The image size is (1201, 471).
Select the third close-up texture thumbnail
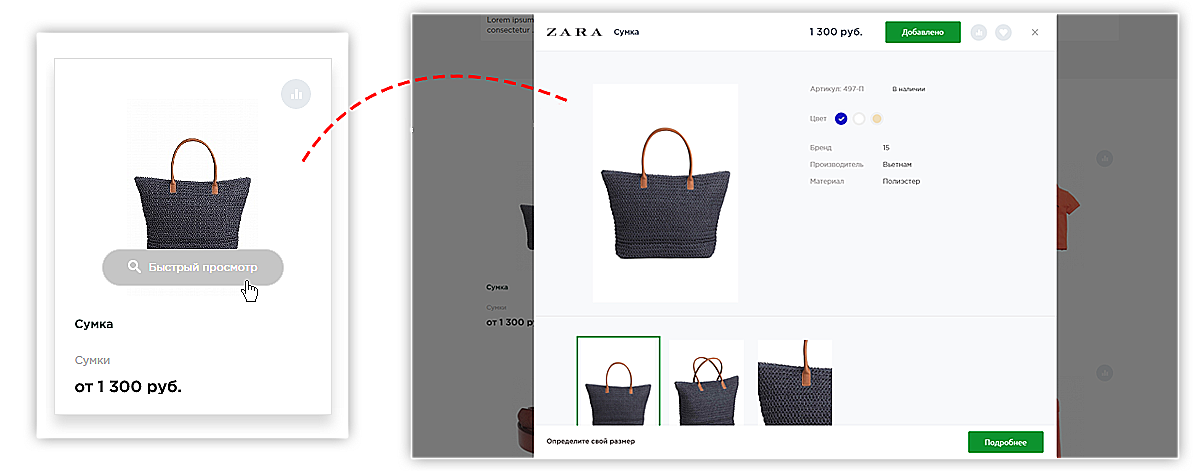795,383
